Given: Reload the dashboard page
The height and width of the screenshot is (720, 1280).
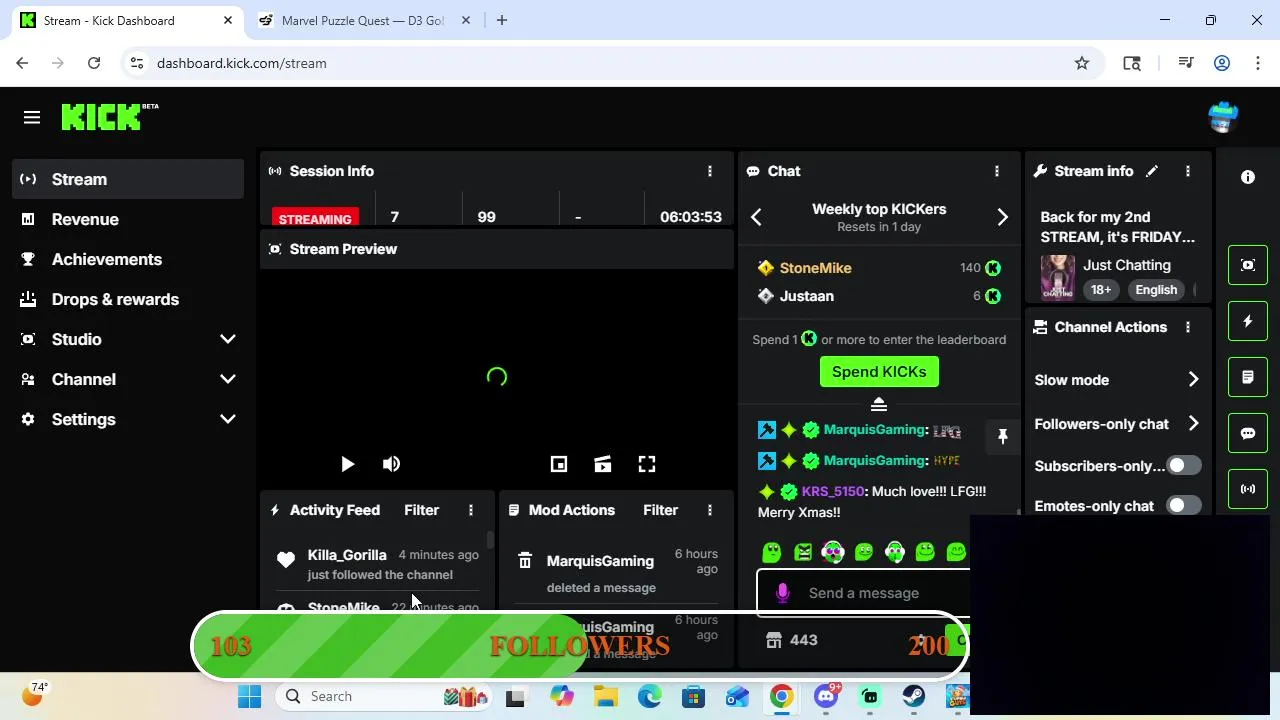Looking at the screenshot, I should click(x=94, y=63).
